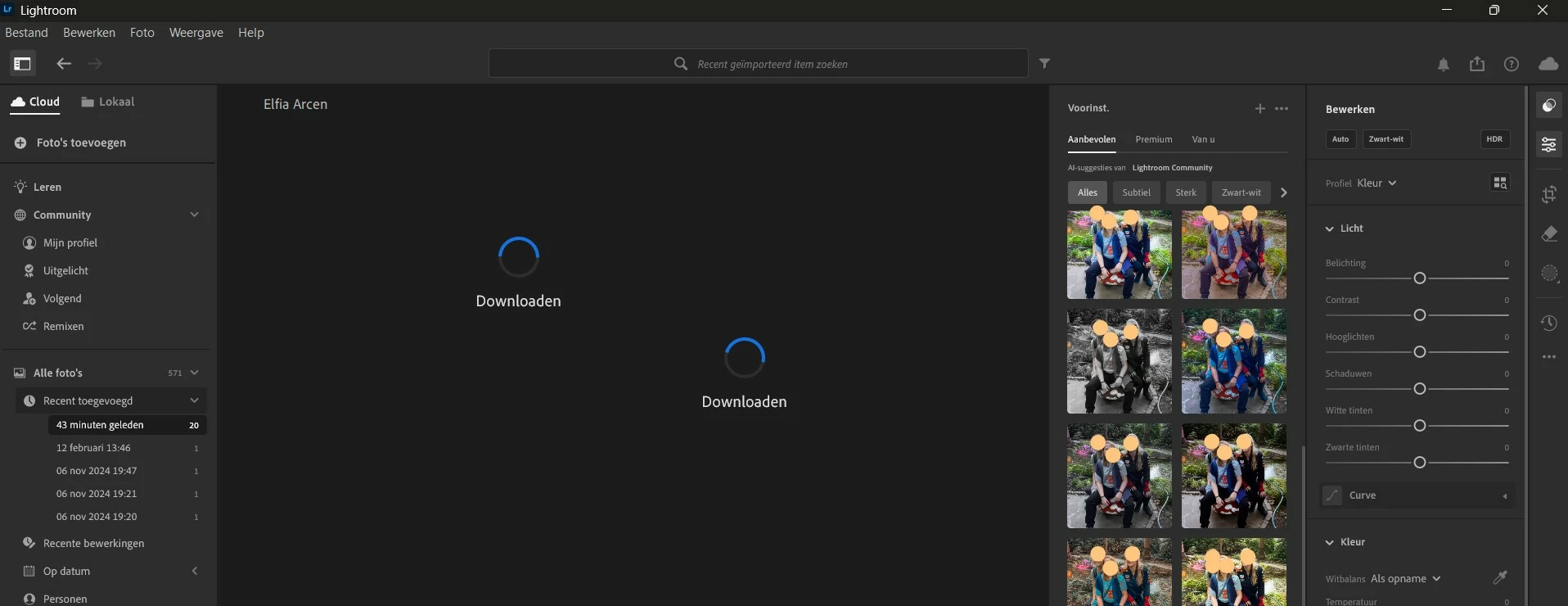The image size is (1568, 606).
Task: Click the Curve icon
Action: pyautogui.click(x=1332, y=495)
